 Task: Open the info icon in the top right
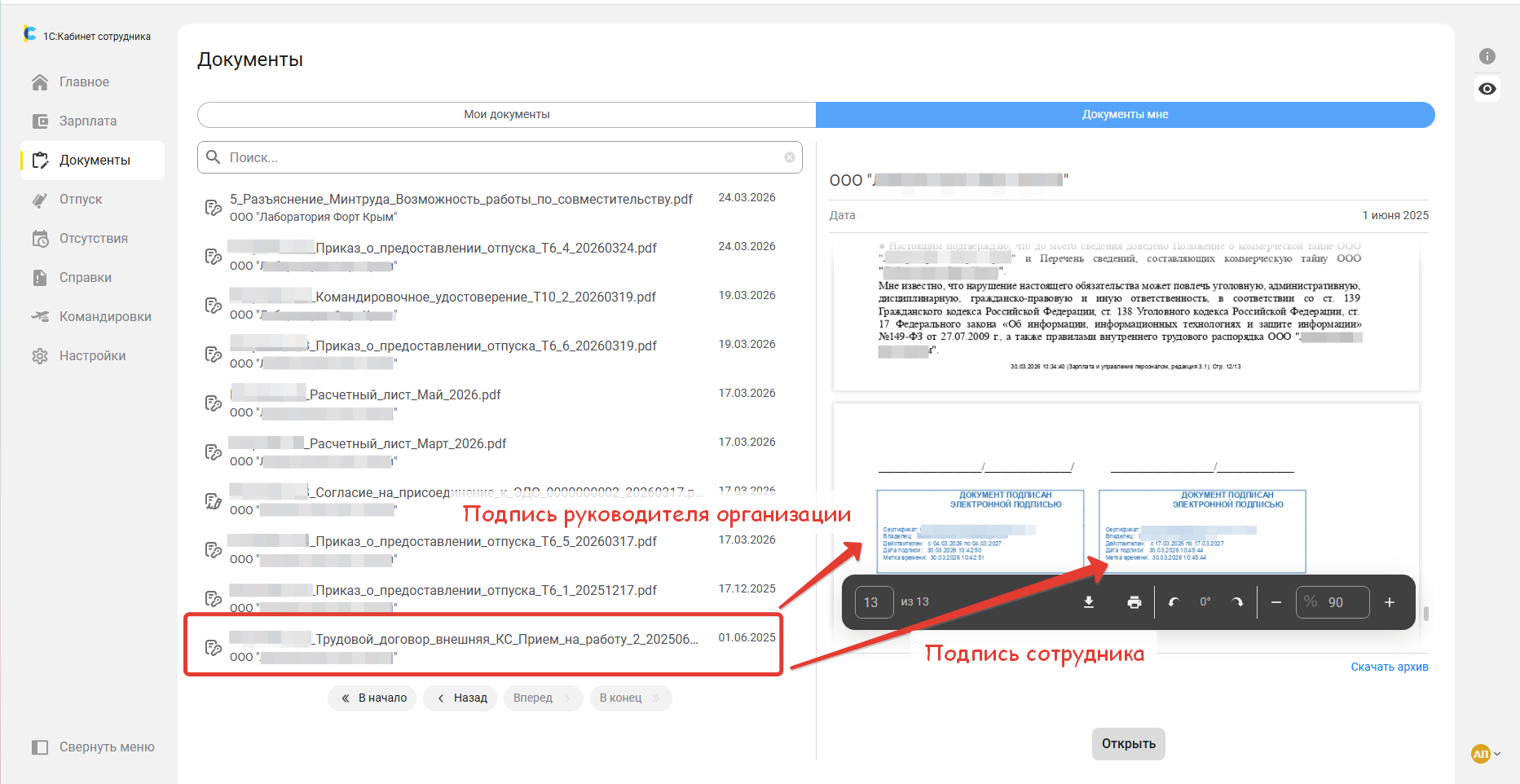pos(1487,56)
